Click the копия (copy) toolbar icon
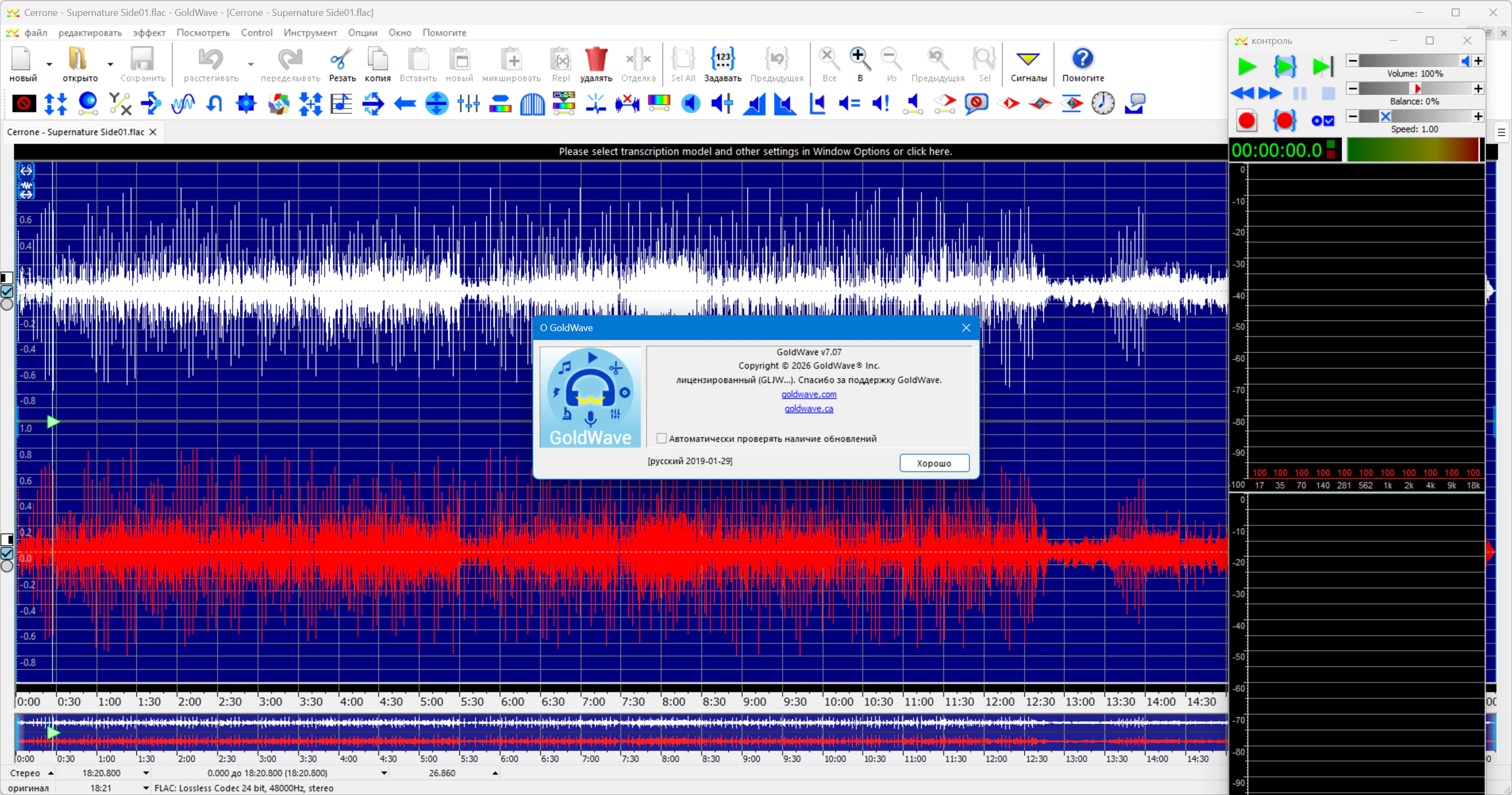 click(377, 59)
